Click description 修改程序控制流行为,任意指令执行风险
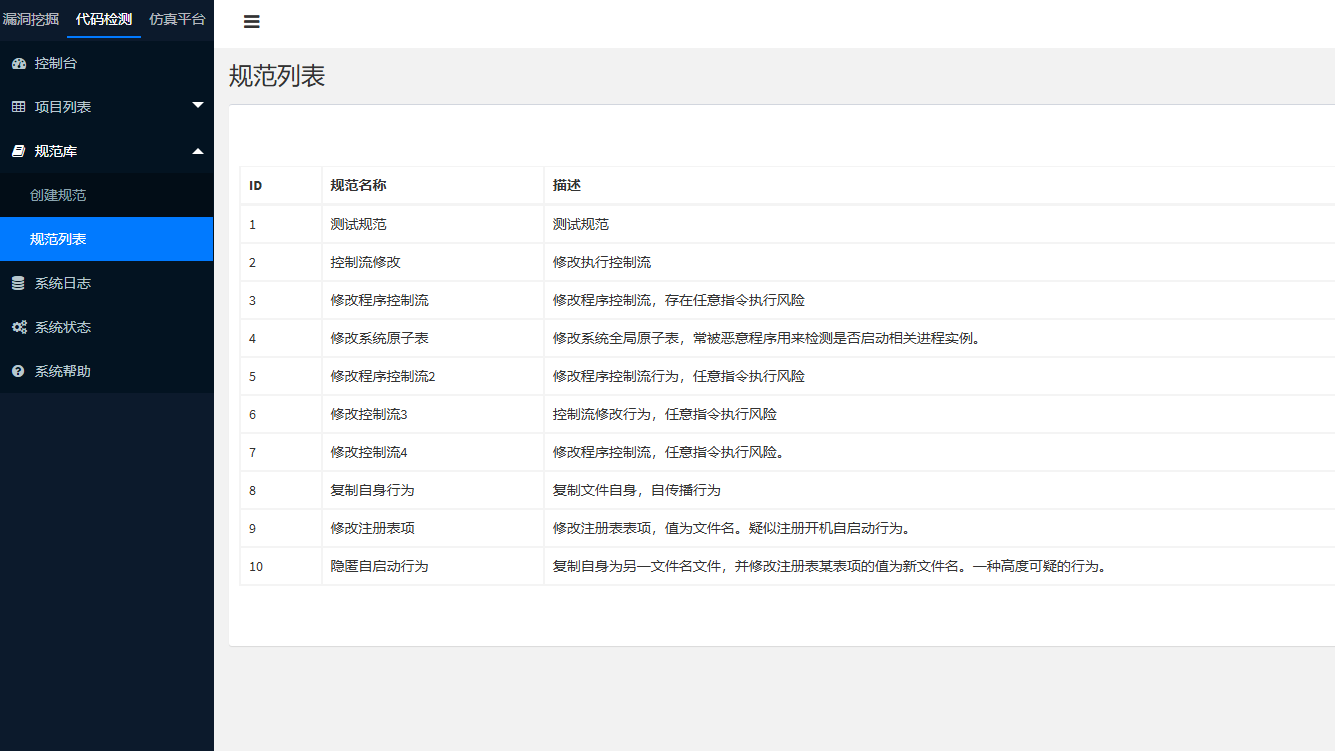 click(679, 376)
